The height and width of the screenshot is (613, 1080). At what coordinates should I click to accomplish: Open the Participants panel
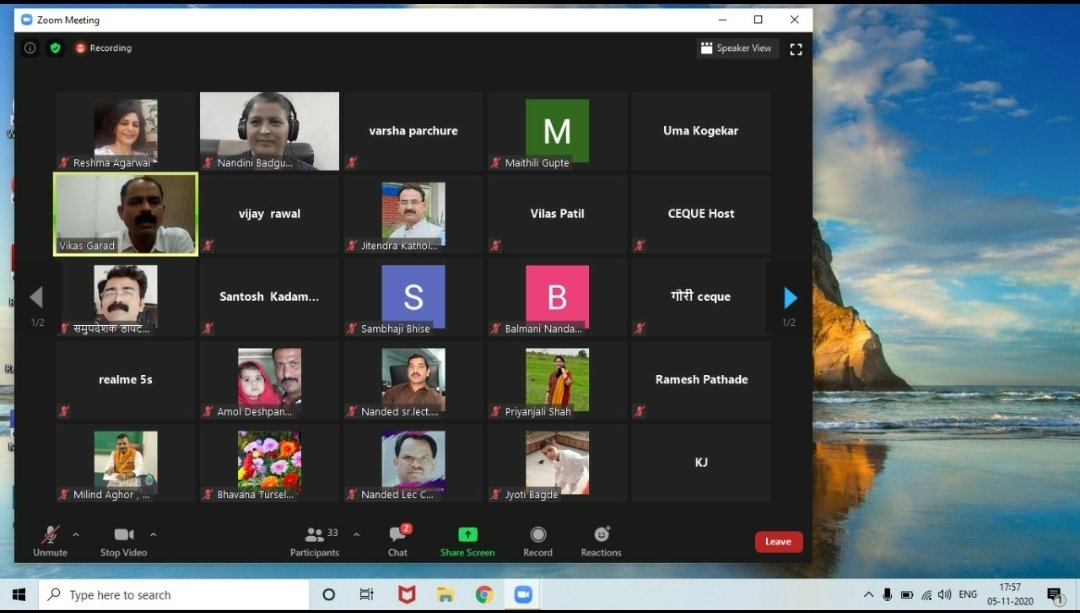(x=315, y=541)
